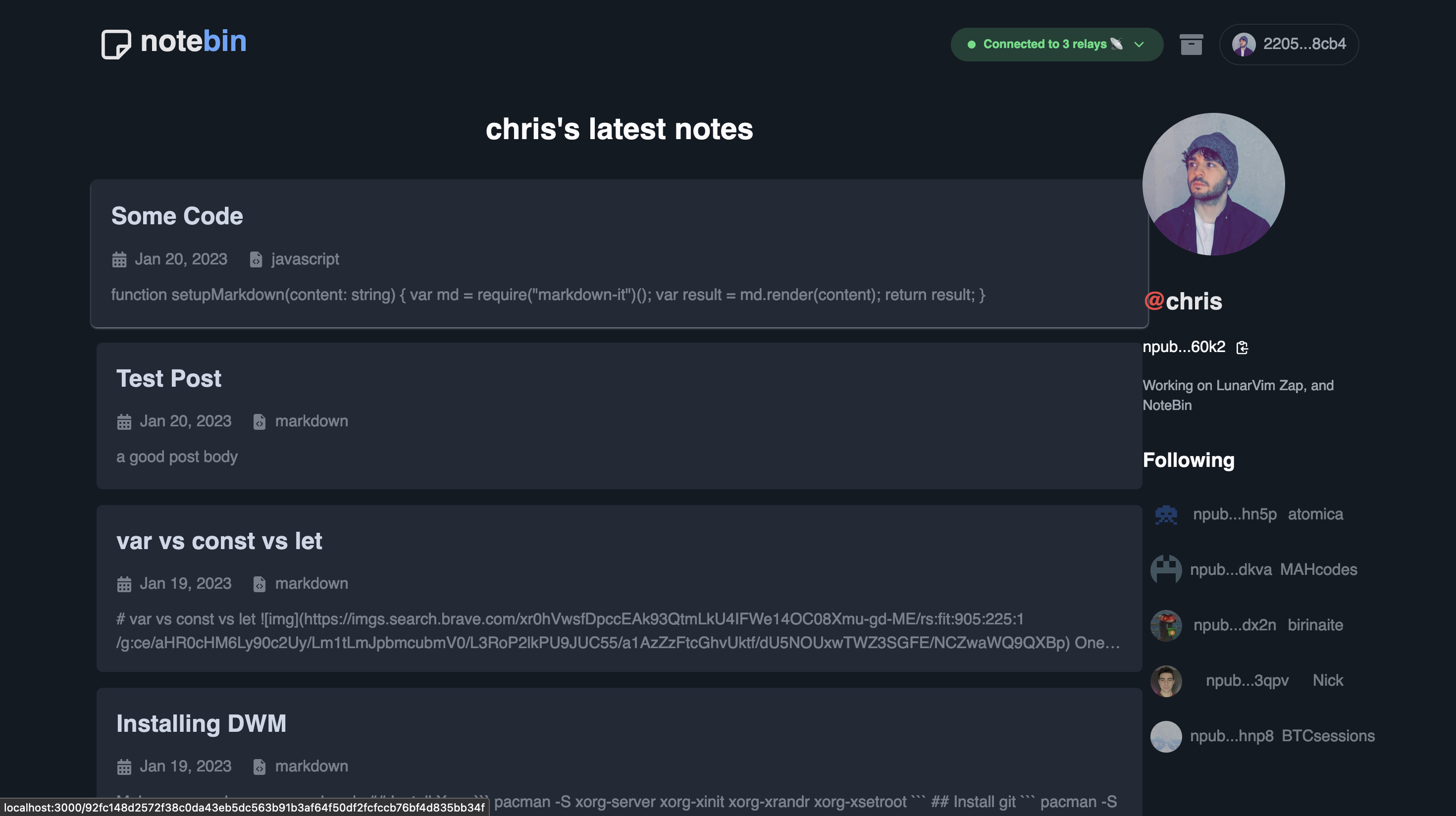This screenshot has width=1456, height=816.
Task: Click the notebin logo icon
Action: 116,42
